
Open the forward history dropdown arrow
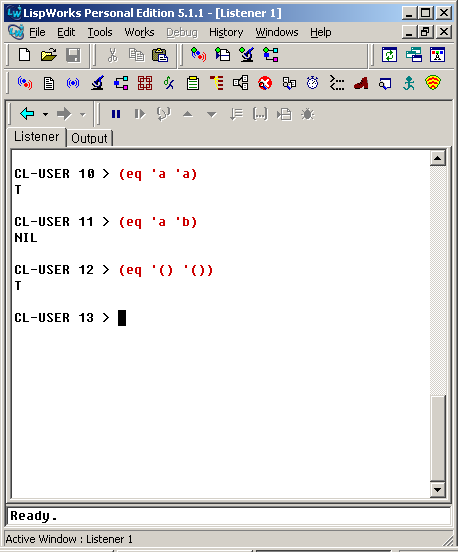82,114
